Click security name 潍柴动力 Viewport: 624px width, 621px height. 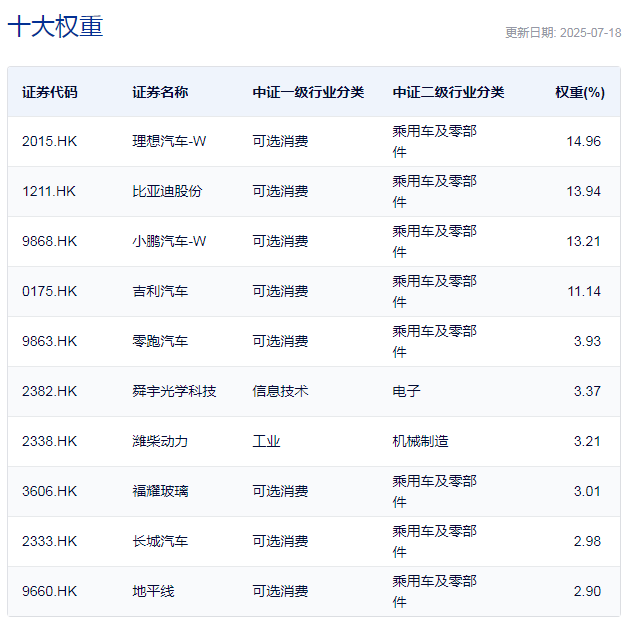(160, 441)
